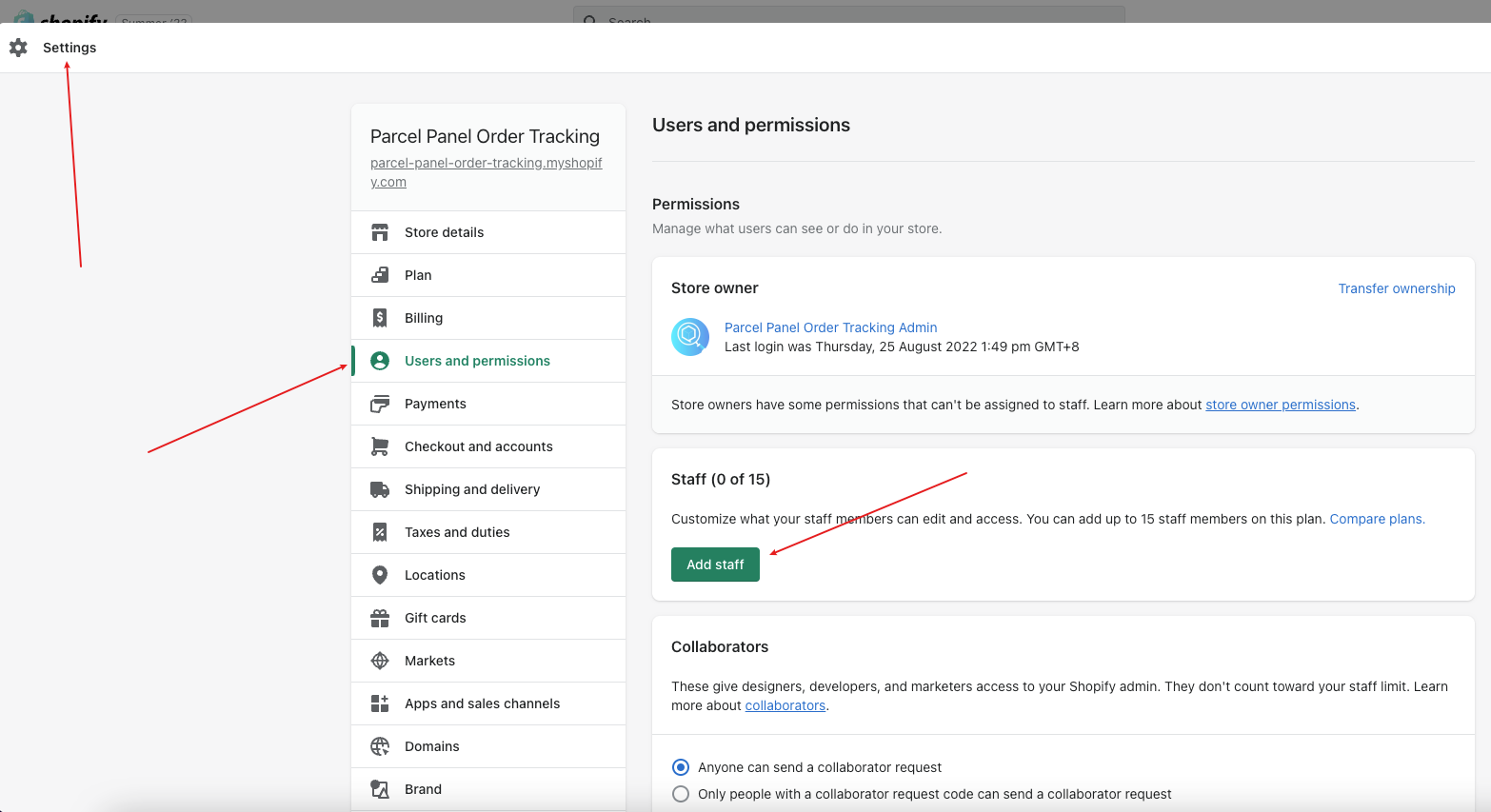Click the Gift cards present icon
This screenshot has width=1491, height=812.
pos(380,618)
